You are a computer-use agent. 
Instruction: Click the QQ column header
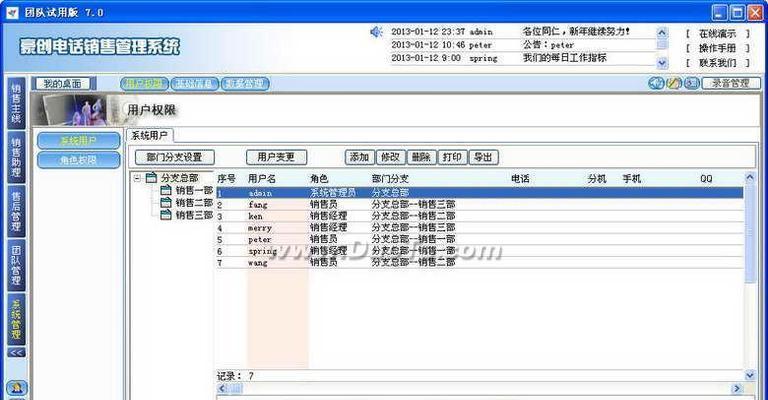point(706,179)
